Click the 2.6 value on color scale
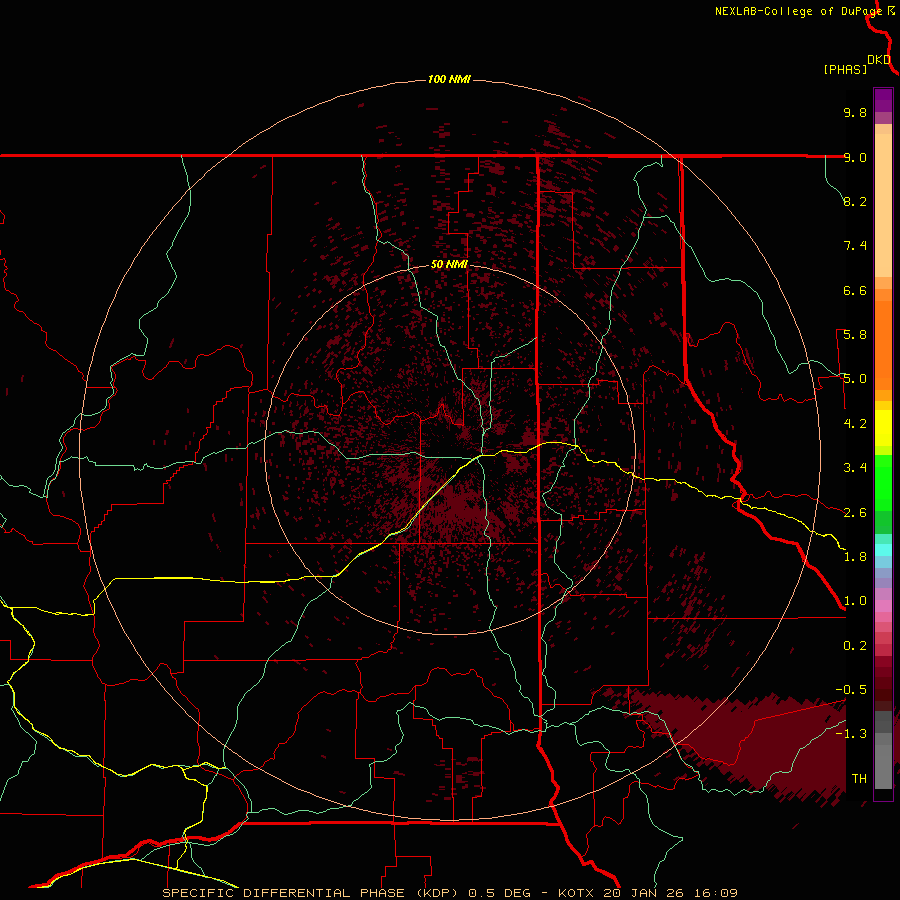The width and height of the screenshot is (900, 900). (855, 513)
